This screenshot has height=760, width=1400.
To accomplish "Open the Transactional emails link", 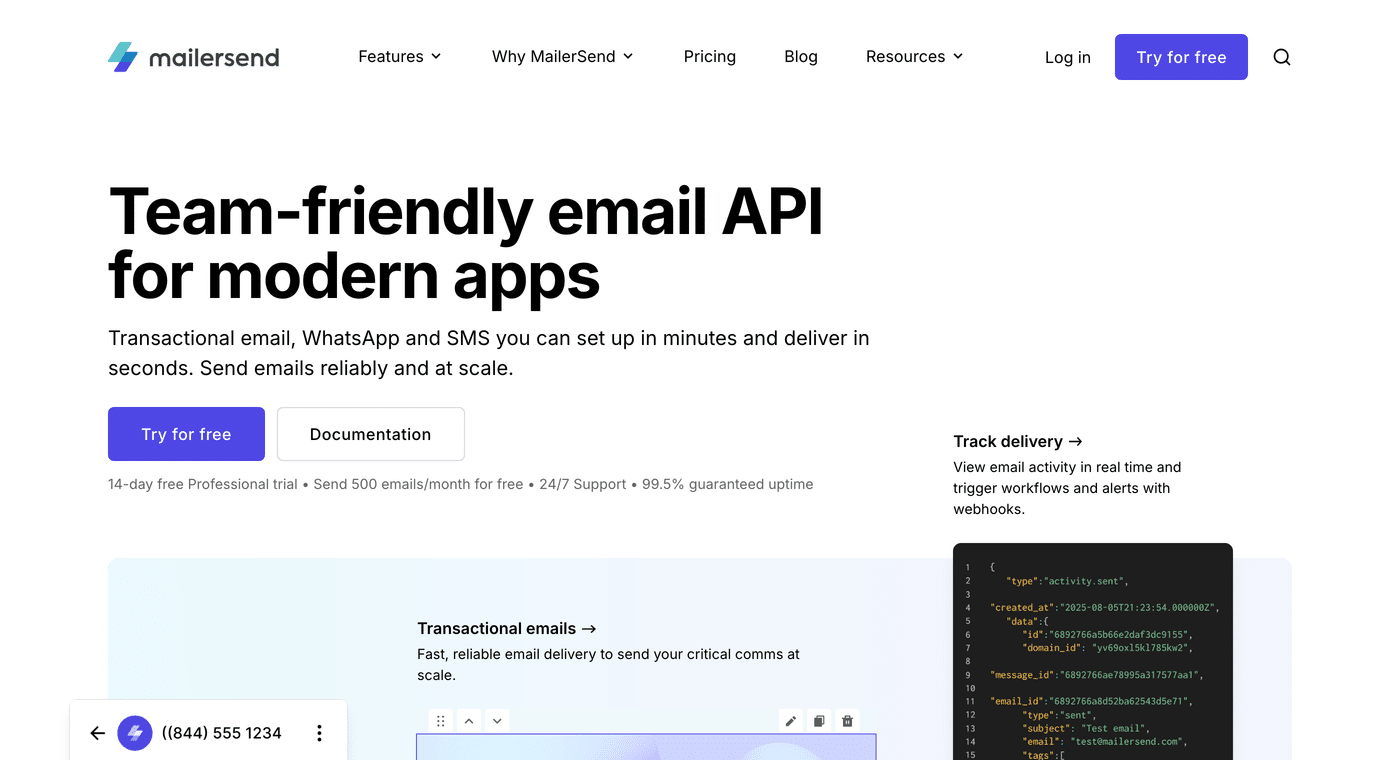I will click(507, 628).
